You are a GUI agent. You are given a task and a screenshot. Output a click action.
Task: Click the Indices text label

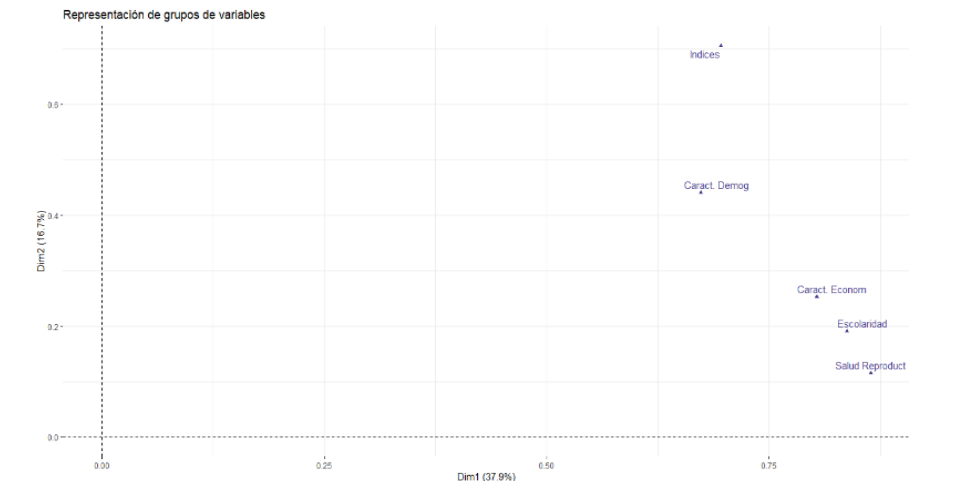click(x=704, y=55)
